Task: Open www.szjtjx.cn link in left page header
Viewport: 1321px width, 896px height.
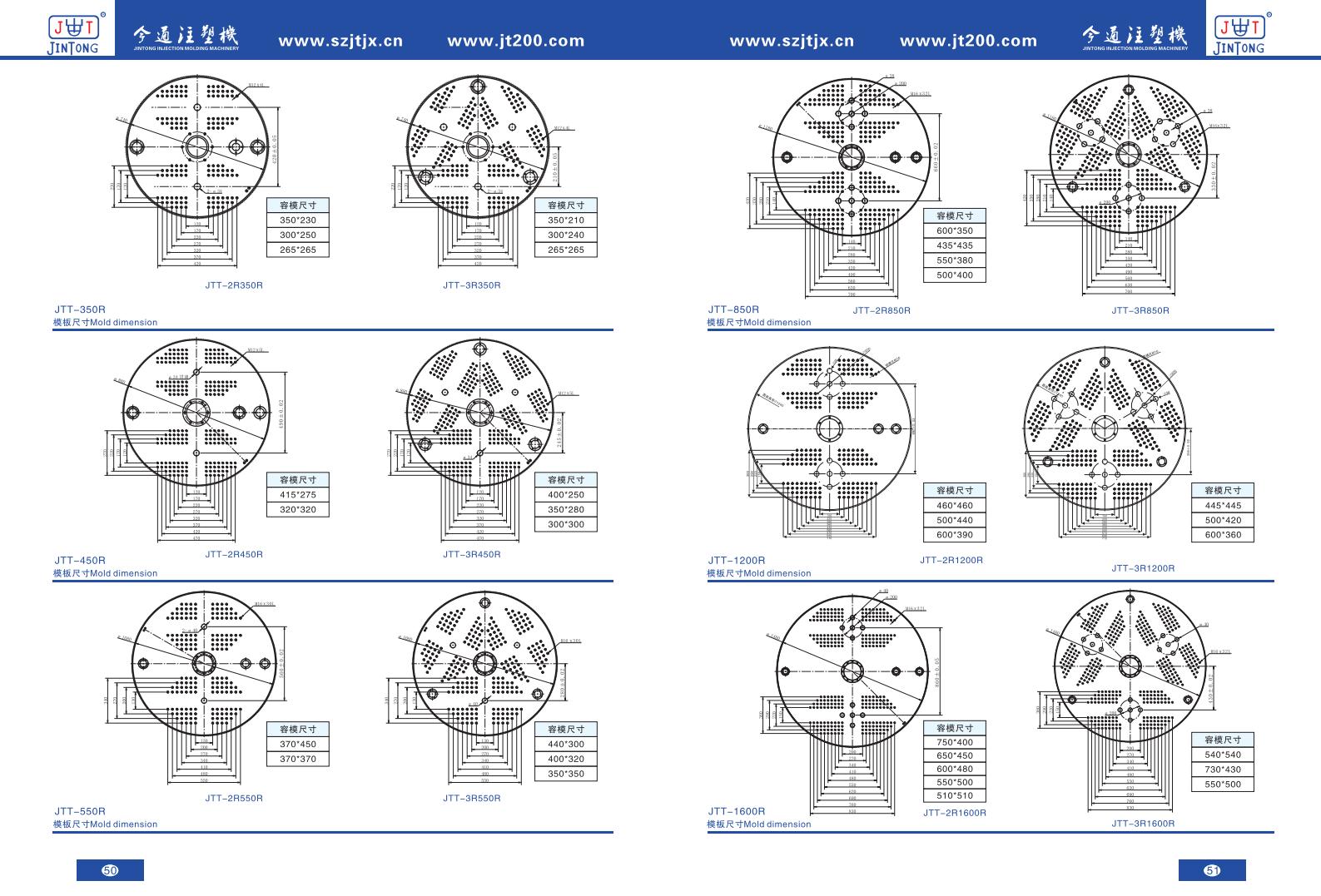Action: (340, 41)
